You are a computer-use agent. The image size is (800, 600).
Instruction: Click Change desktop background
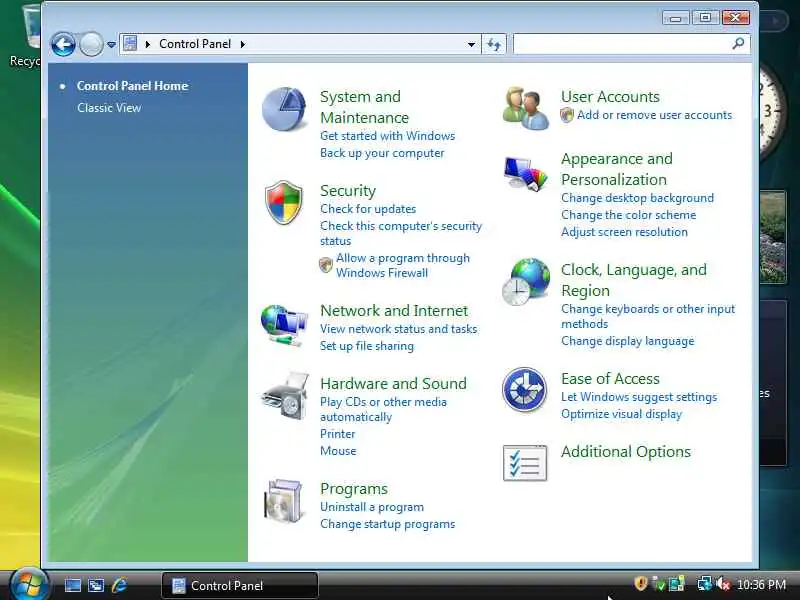[x=637, y=197]
